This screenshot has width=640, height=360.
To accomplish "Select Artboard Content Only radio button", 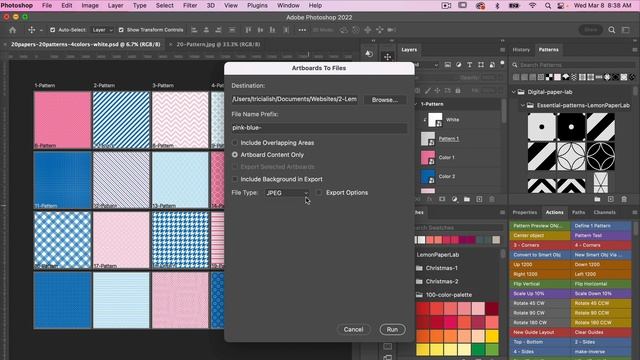I will click(x=235, y=155).
